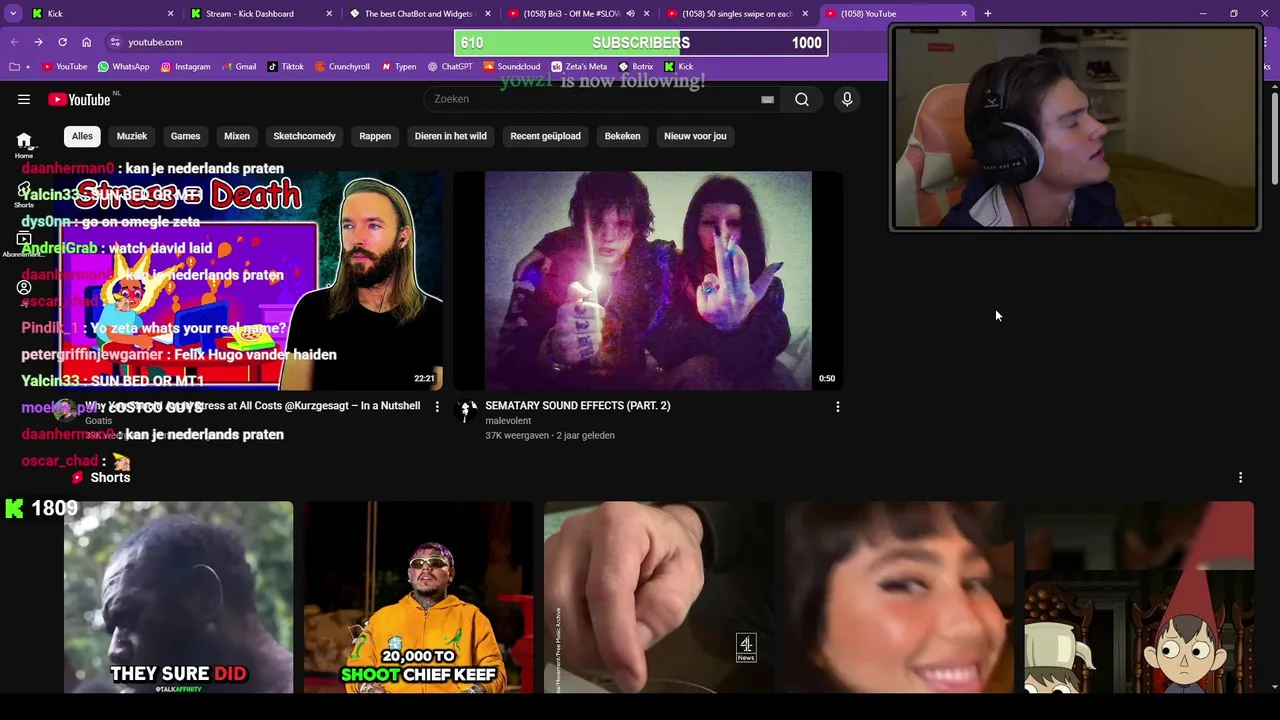Mute the Bri3 - Off Me tab audio

(630, 13)
